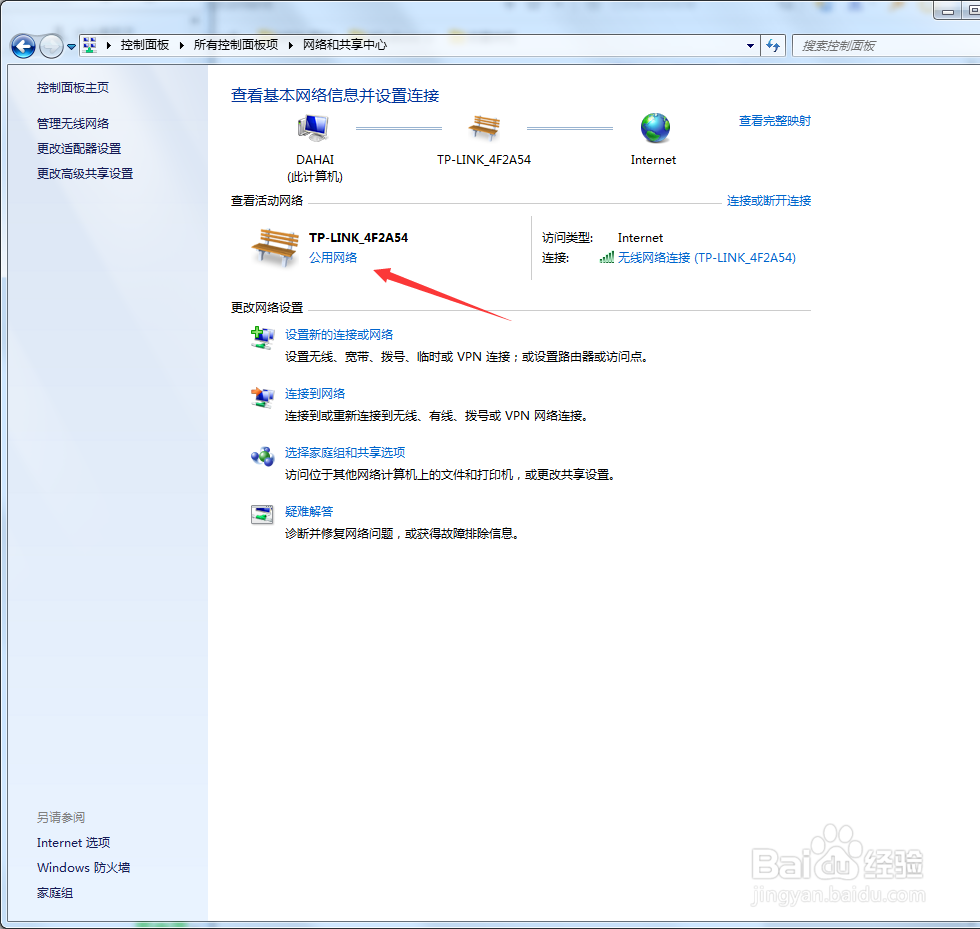Click the Back navigation arrow
980x929 pixels.
tap(22, 46)
